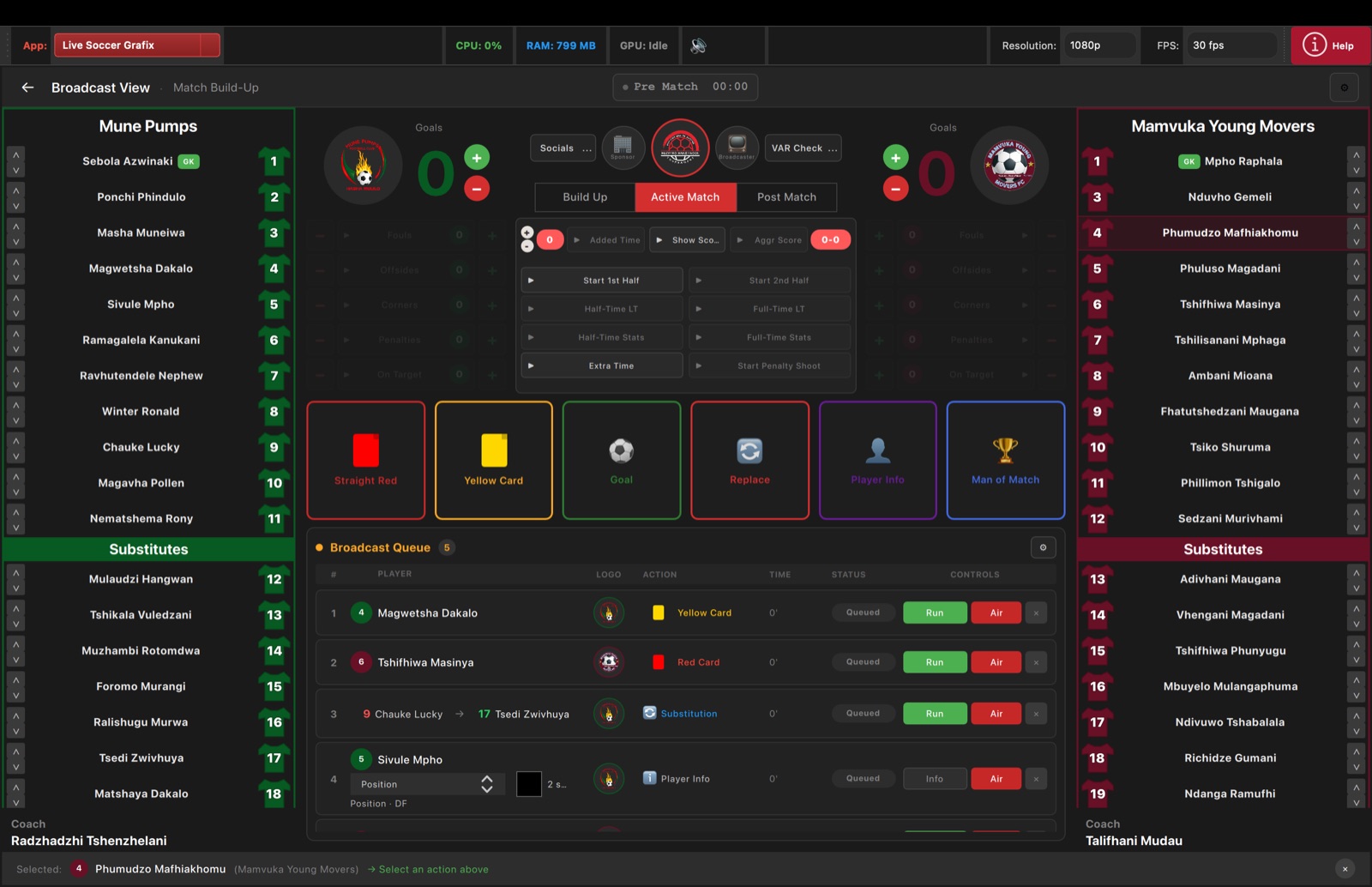1372x887 pixels.
Task: Select the Yellow Card action
Action: click(494, 460)
